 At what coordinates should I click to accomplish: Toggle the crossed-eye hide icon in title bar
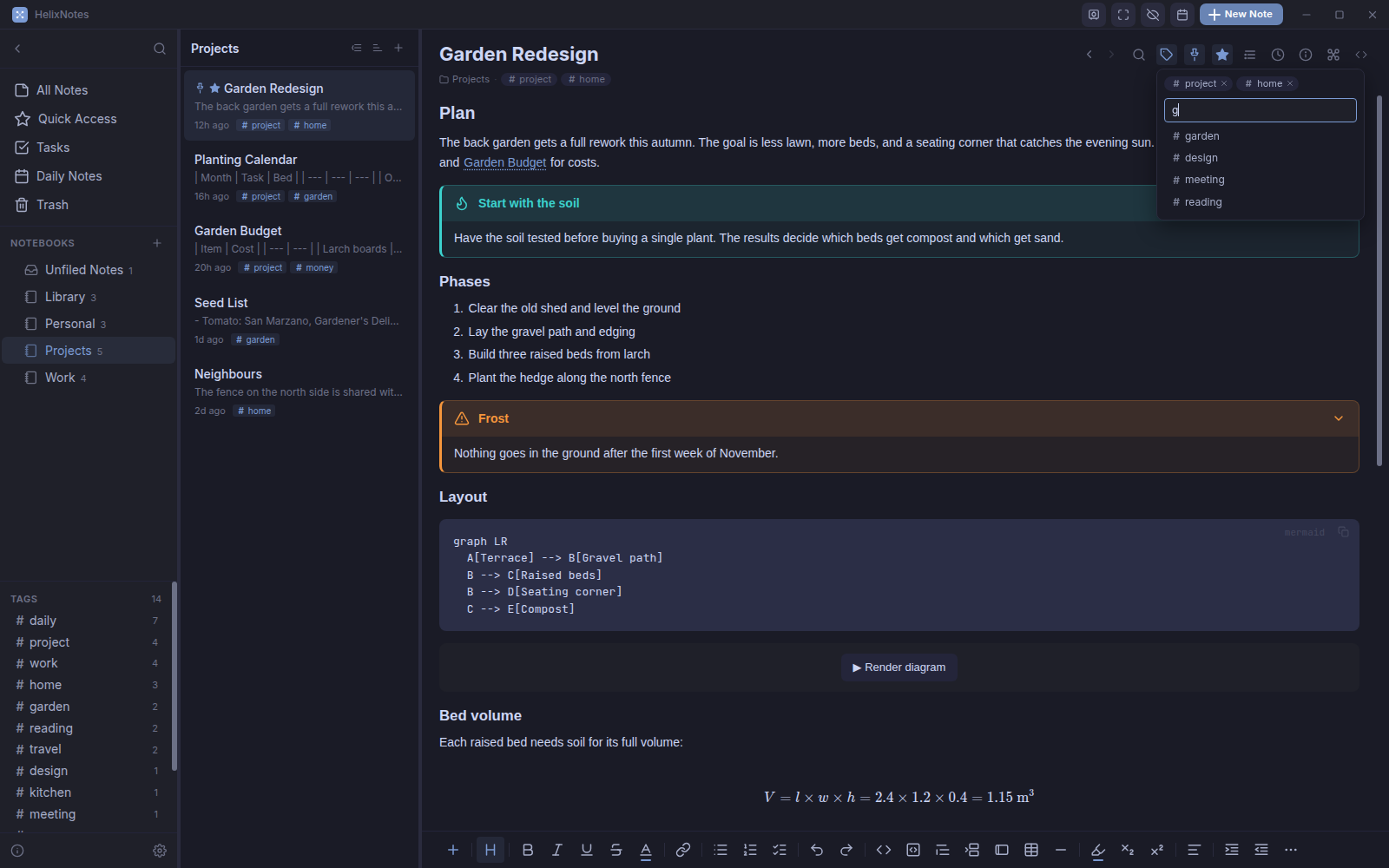[x=1153, y=15]
